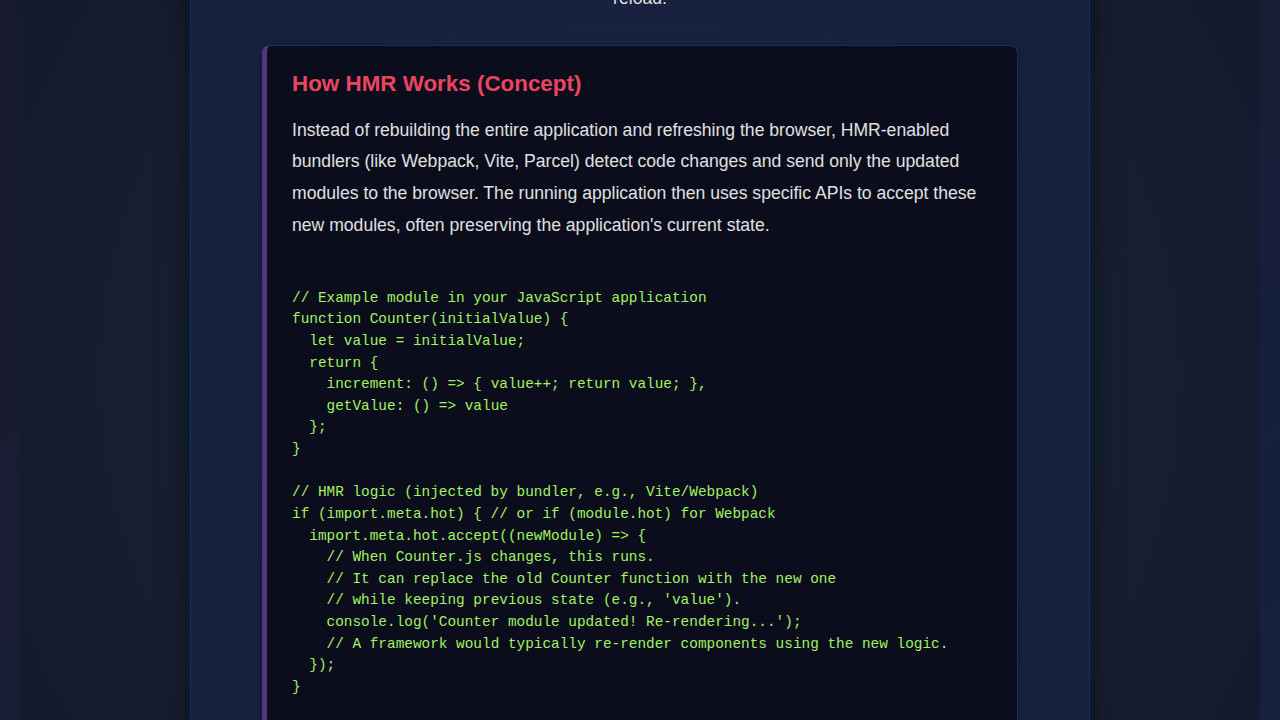Image resolution: width=1280 pixels, height=720 pixels.
Task: Click the heading How HMR Works (Concept)
Action: pos(436,84)
